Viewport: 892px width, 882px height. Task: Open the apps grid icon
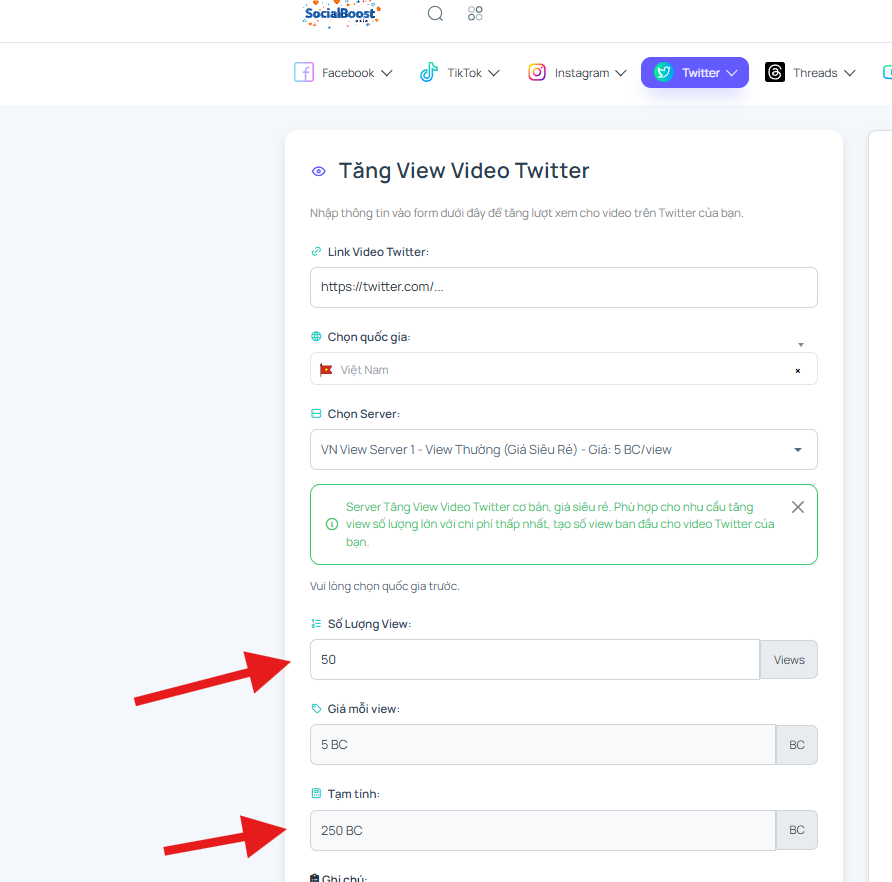coord(475,13)
